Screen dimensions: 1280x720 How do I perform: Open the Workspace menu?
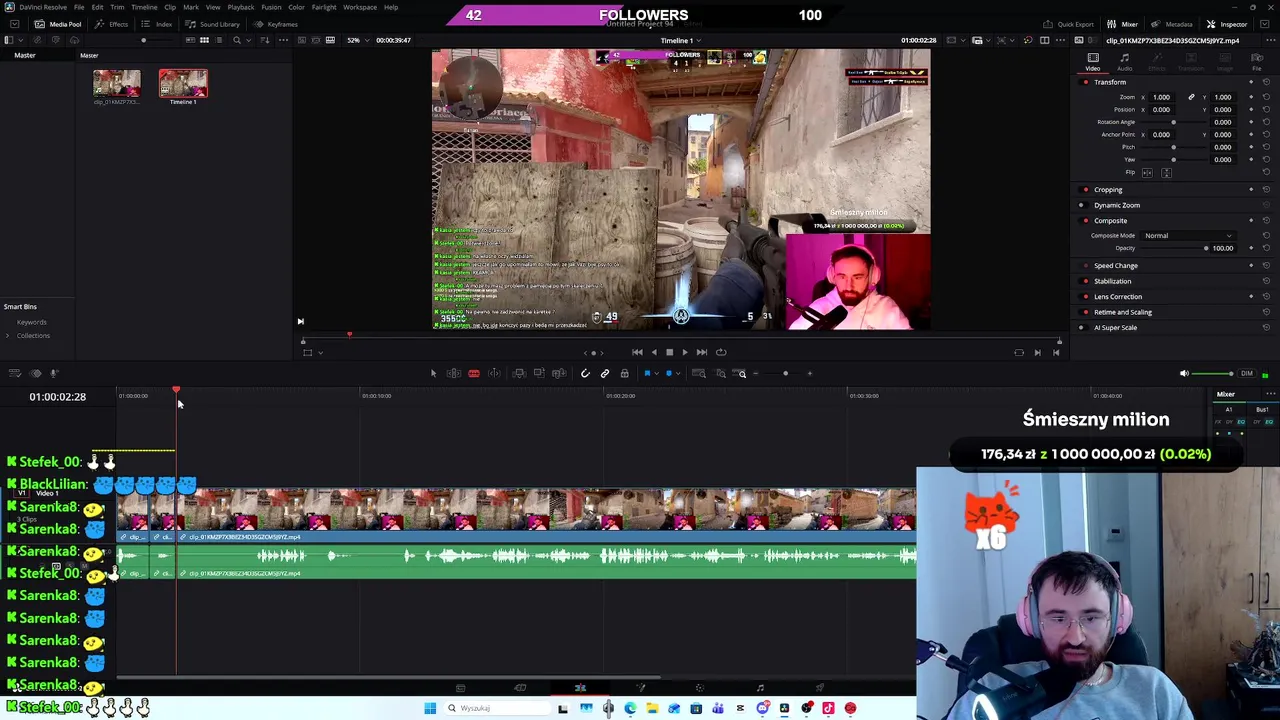click(x=360, y=7)
